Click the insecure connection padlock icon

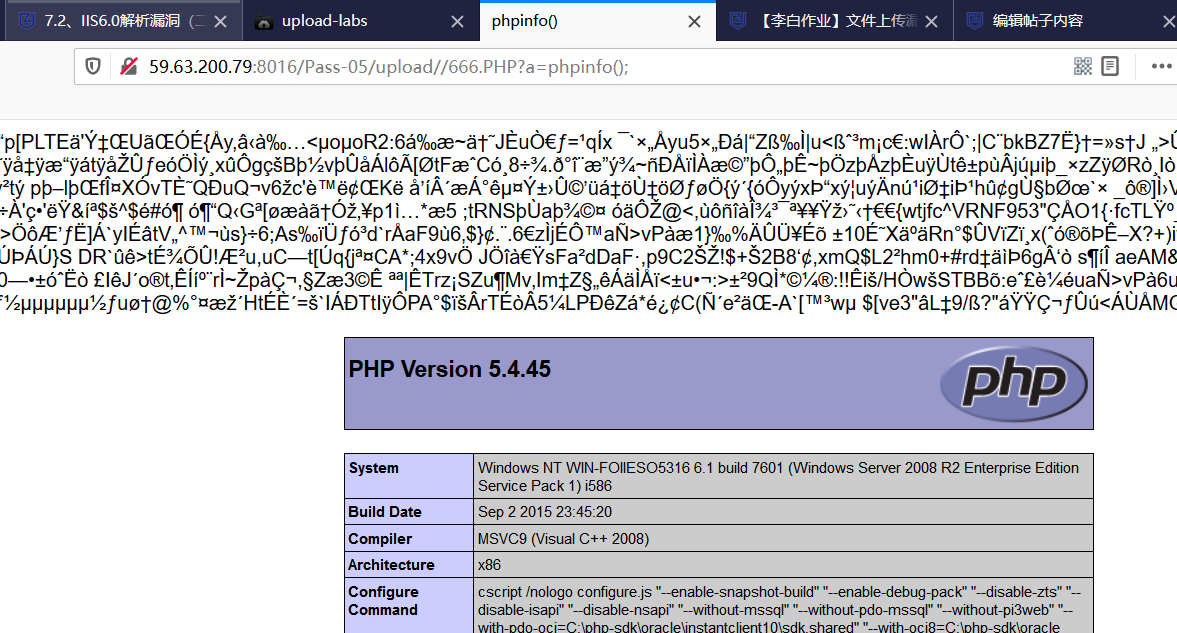point(129,67)
